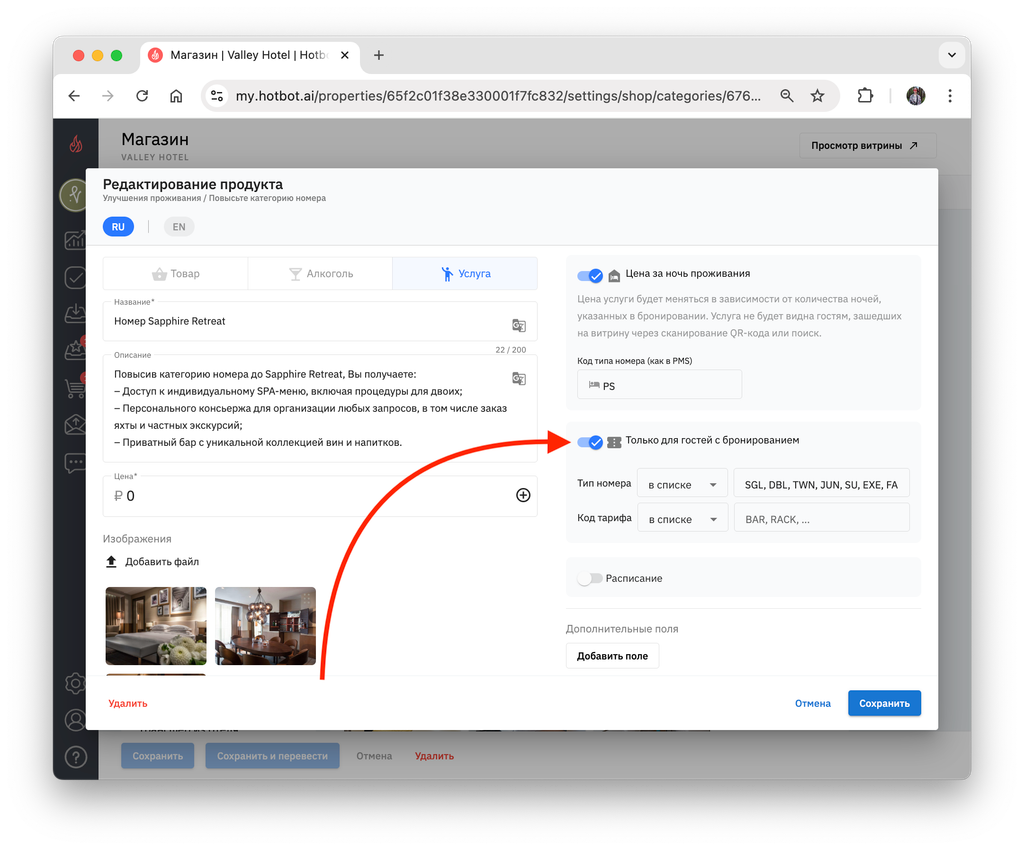Click the tariff codes field BAR, RACK
Image resolution: width=1024 pixels, height=850 pixels.
[x=822, y=519]
